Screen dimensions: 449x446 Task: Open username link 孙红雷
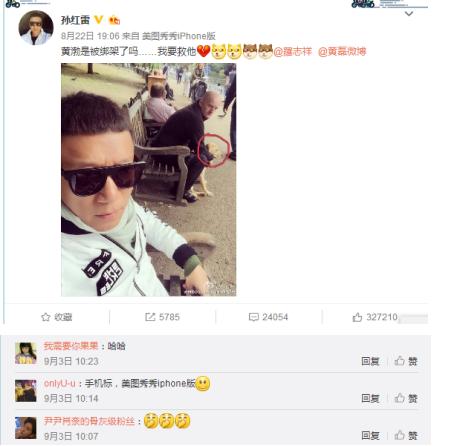(75, 20)
